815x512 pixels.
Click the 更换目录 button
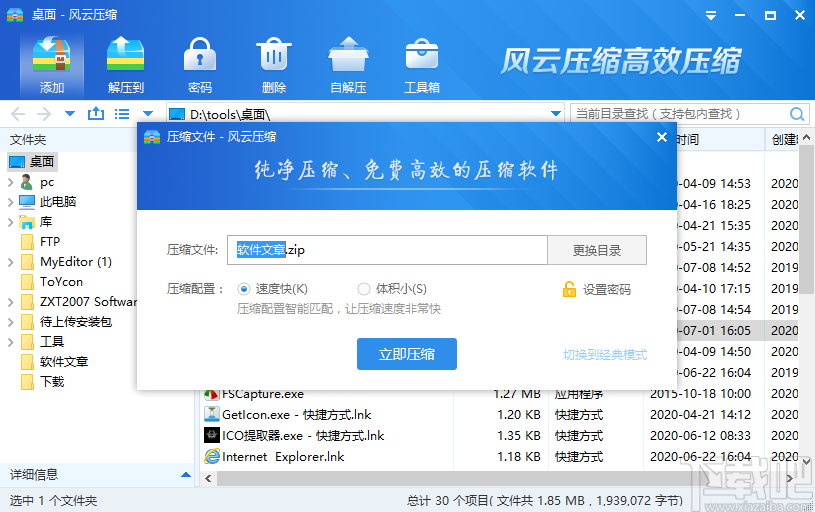597,250
